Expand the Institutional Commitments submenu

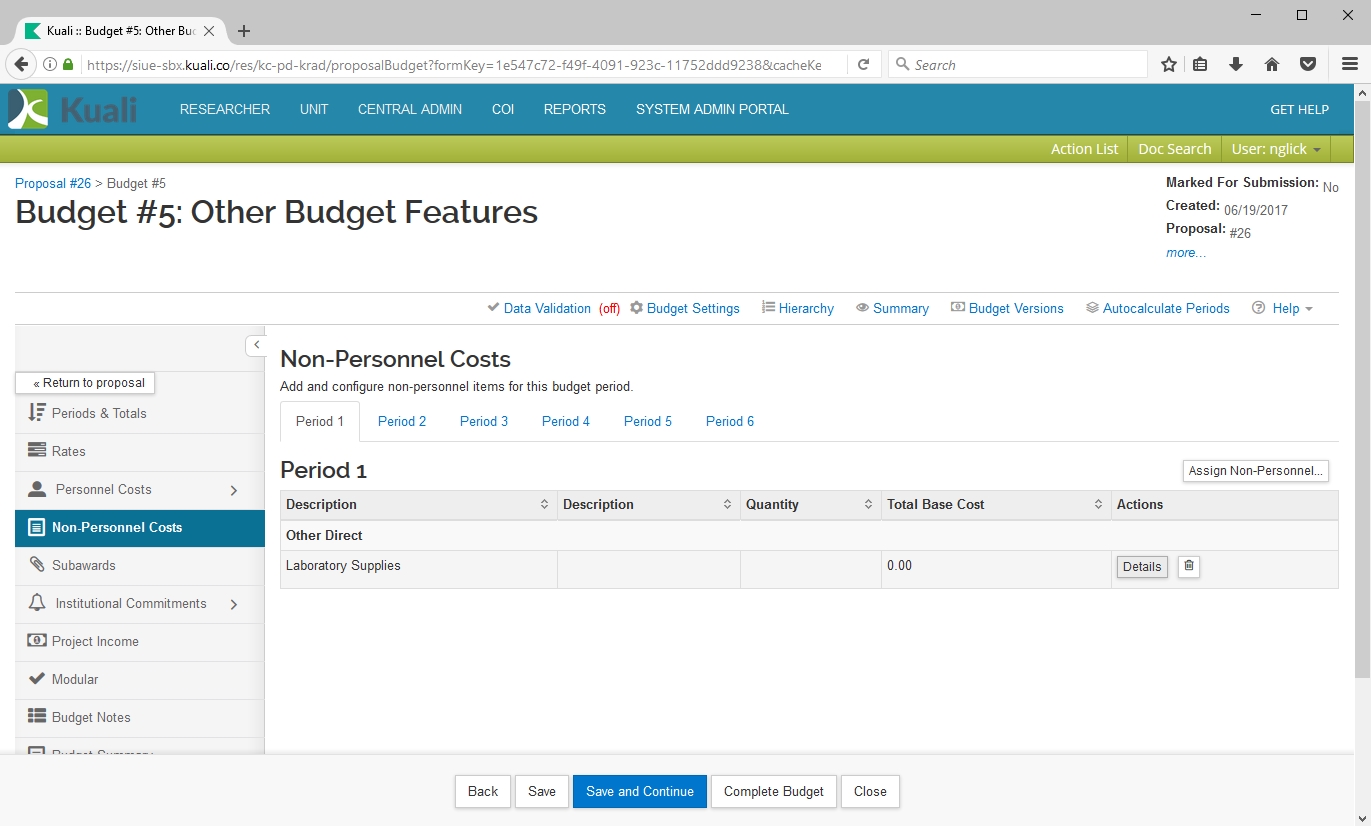(234, 604)
